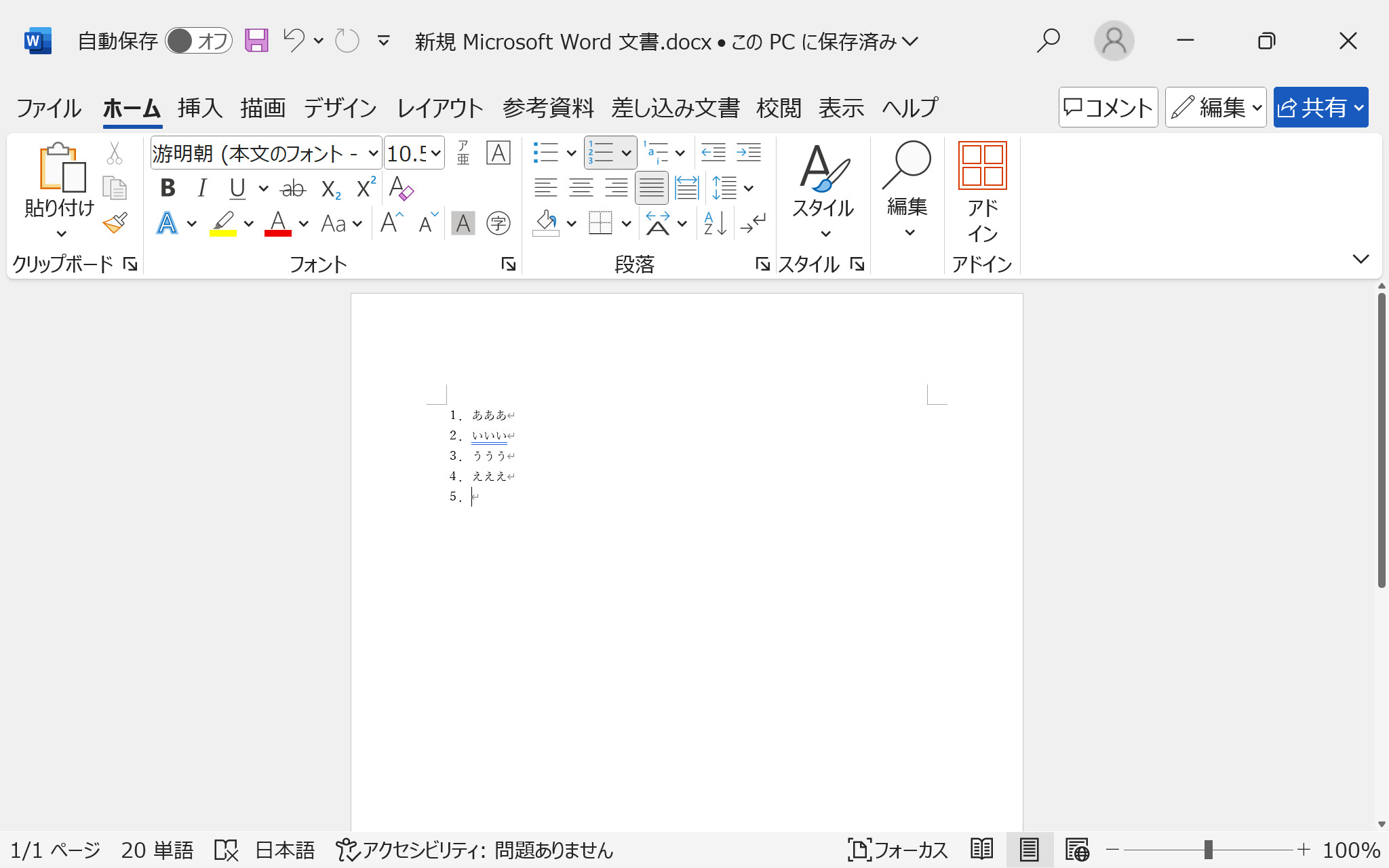Click フォーカス mode in status bar
1389x868 pixels.
[x=897, y=850]
